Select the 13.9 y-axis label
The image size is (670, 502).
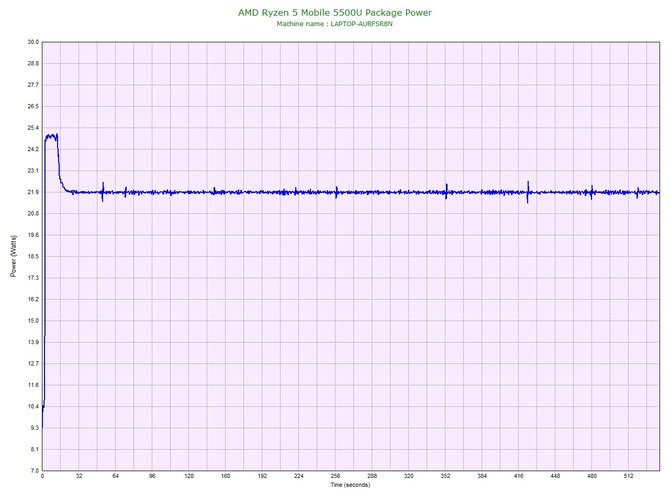[x=33, y=342]
